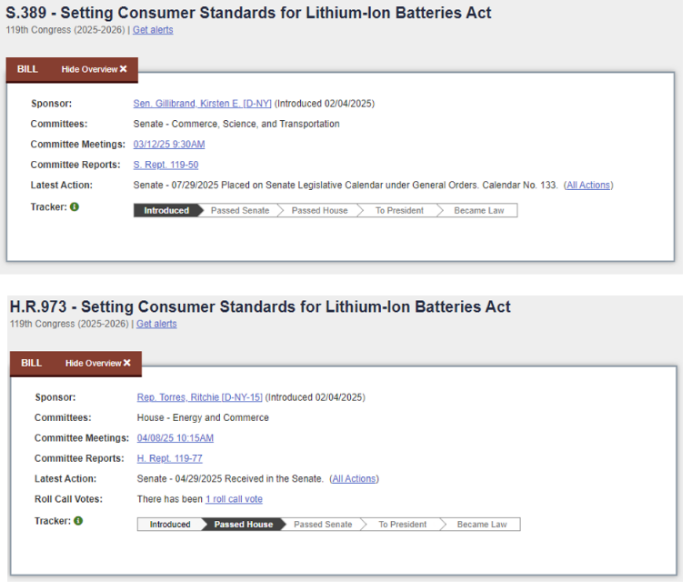Open the BILL tab for S.389
The image size is (683, 582).
click(28, 69)
